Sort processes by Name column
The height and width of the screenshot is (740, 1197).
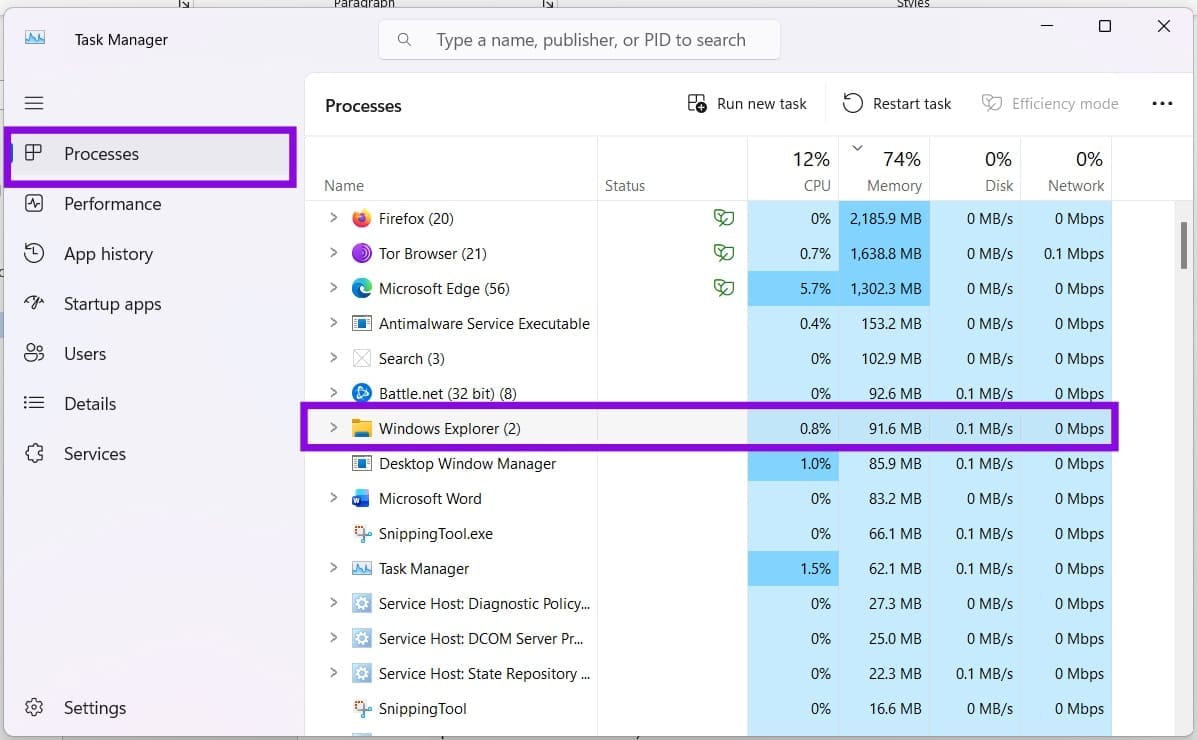pos(450,169)
